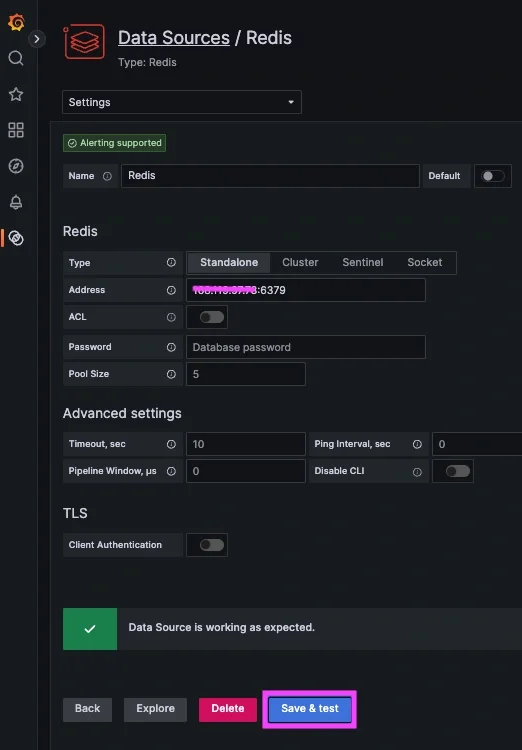Enable the ACL toggle
Screen dimensions: 522x750
(x=212, y=317)
